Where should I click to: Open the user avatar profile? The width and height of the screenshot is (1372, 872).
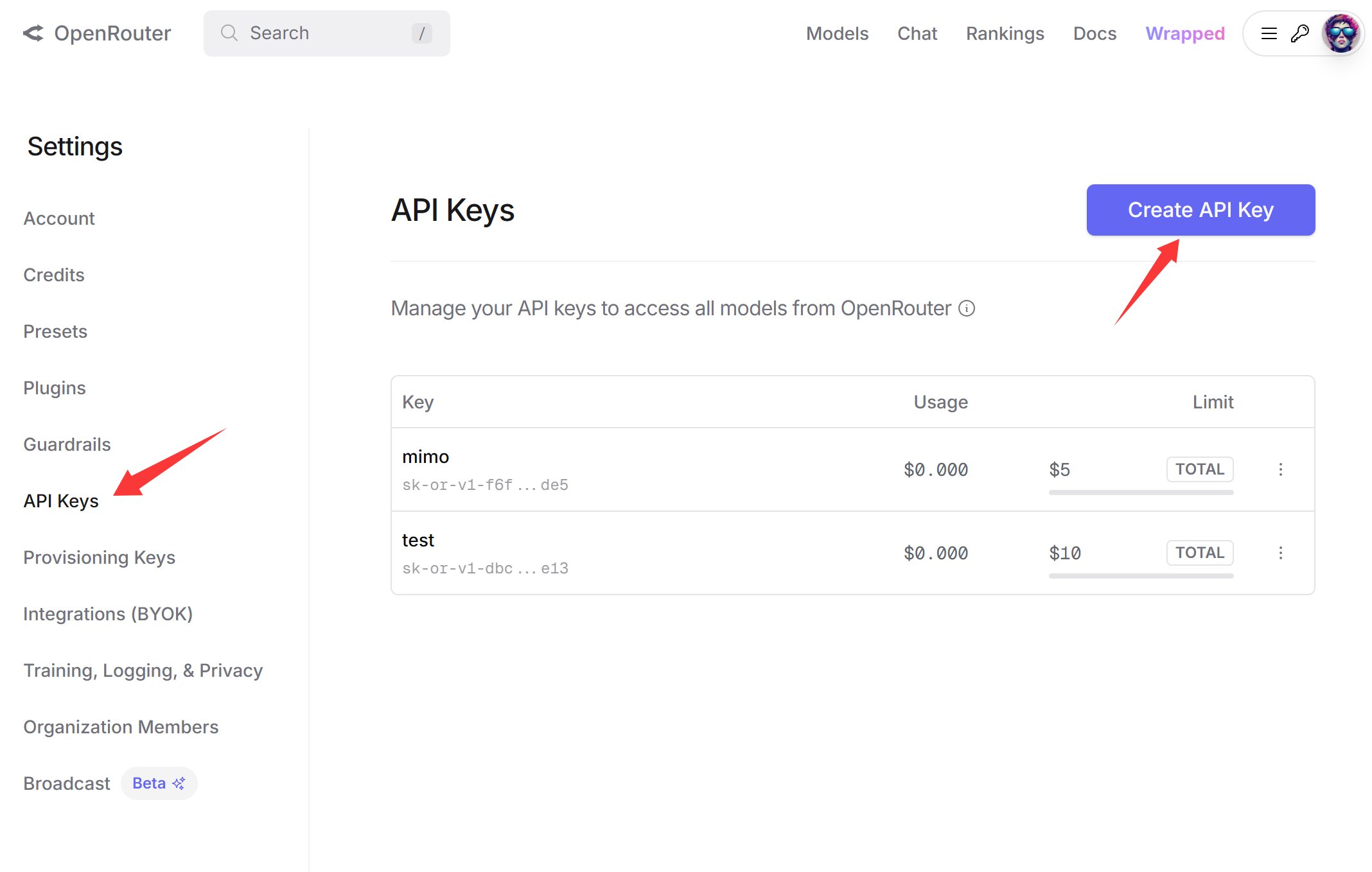click(1341, 33)
